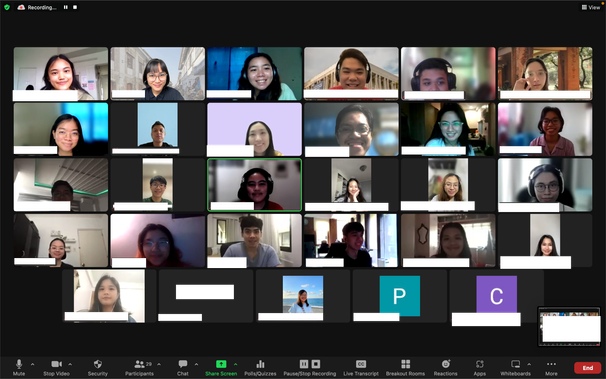Open Breakout Rooms
The image size is (606, 379).
[x=405, y=367]
